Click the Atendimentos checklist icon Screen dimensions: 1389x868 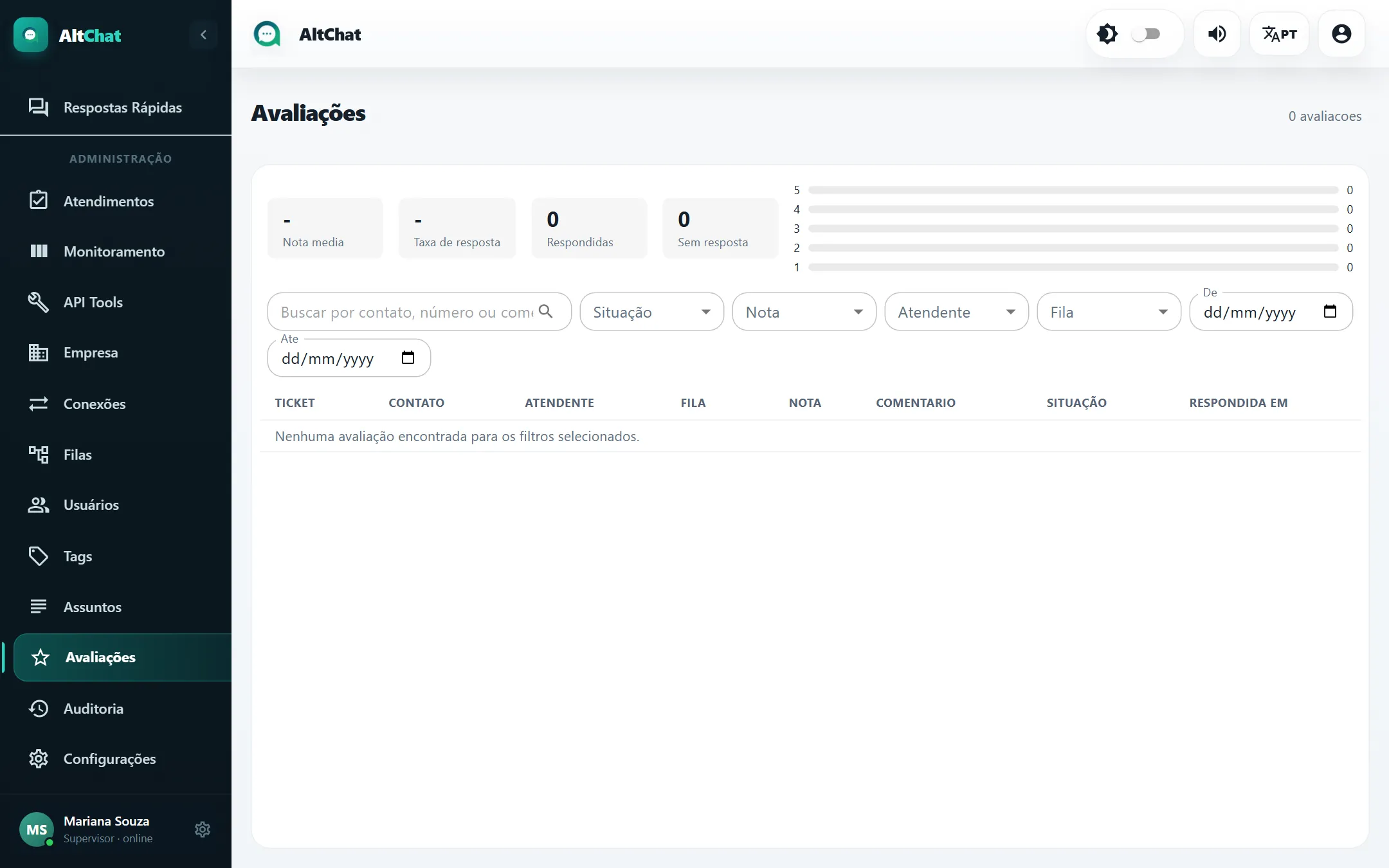coord(39,201)
